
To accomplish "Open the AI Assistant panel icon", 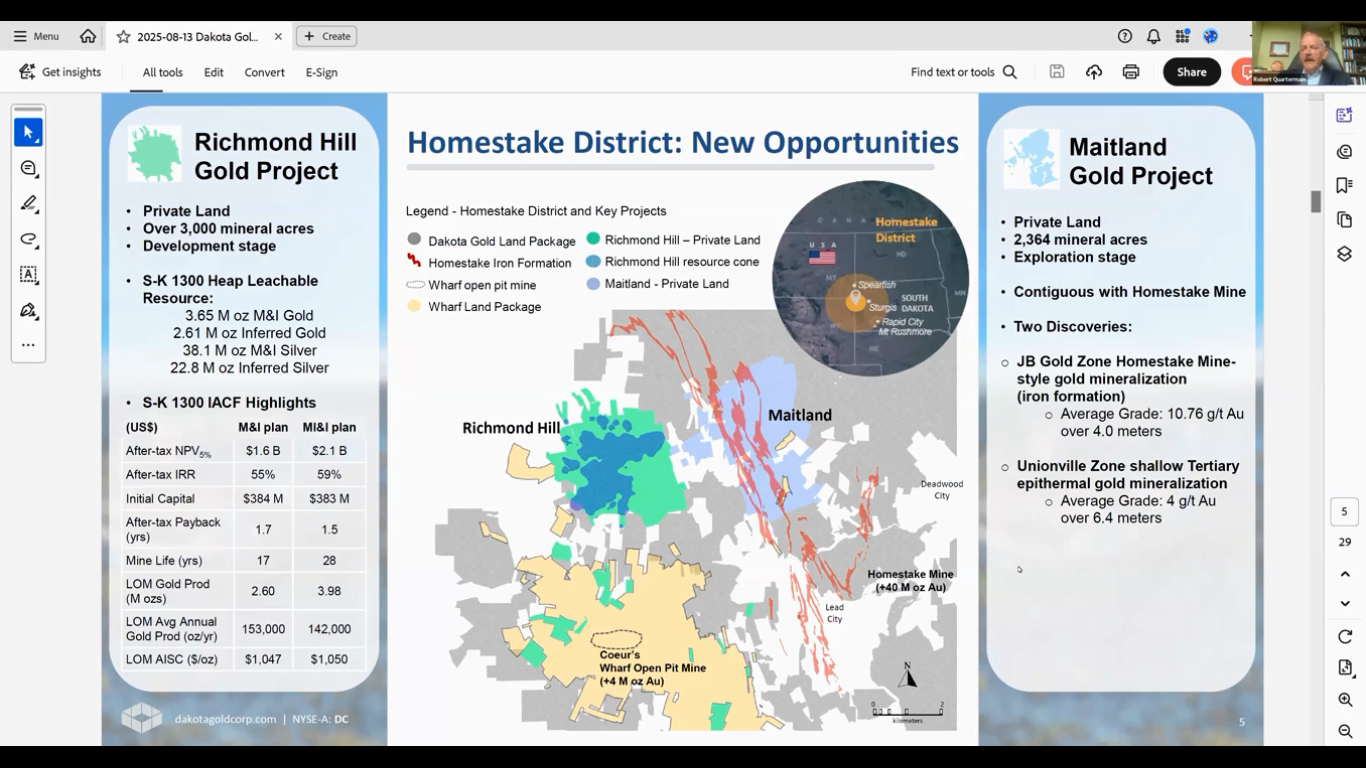I will tap(1344, 116).
